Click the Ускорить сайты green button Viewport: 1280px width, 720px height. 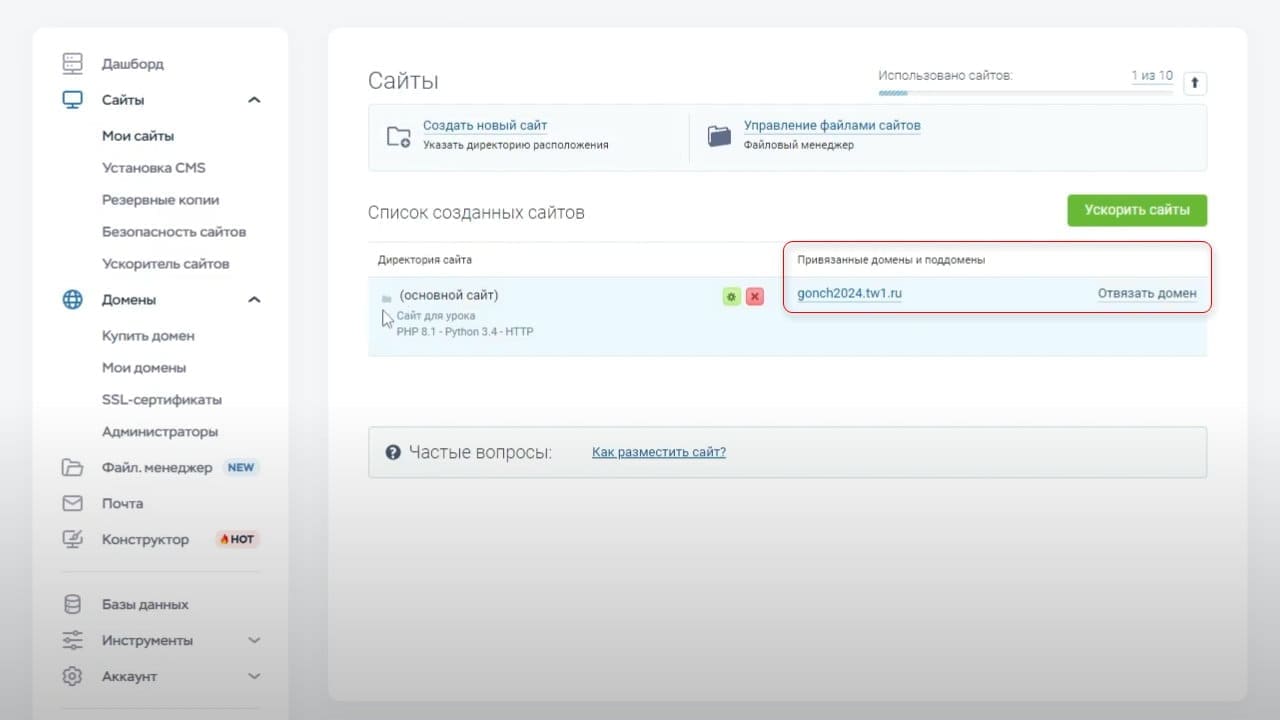pos(1137,210)
